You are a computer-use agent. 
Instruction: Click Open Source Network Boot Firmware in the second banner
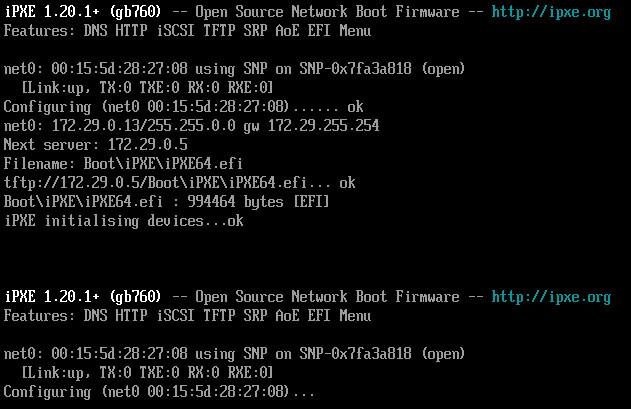click(327, 297)
